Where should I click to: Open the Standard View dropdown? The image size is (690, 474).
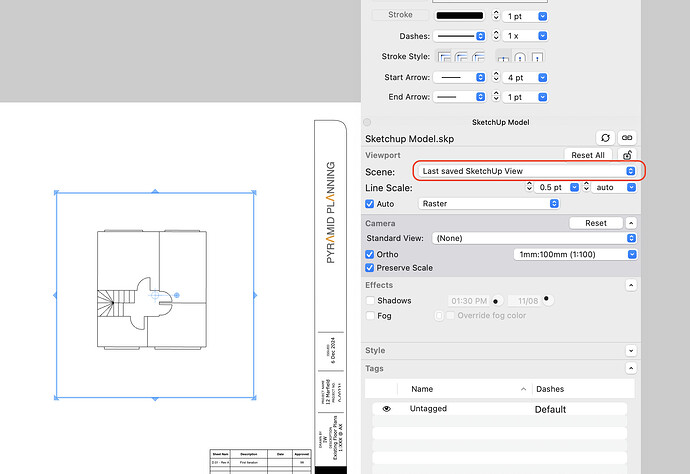click(534, 238)
